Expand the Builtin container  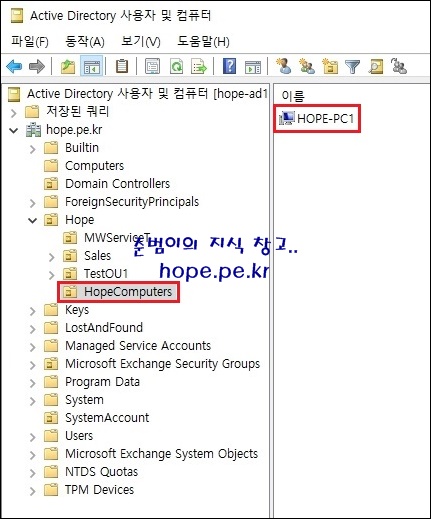32,149
